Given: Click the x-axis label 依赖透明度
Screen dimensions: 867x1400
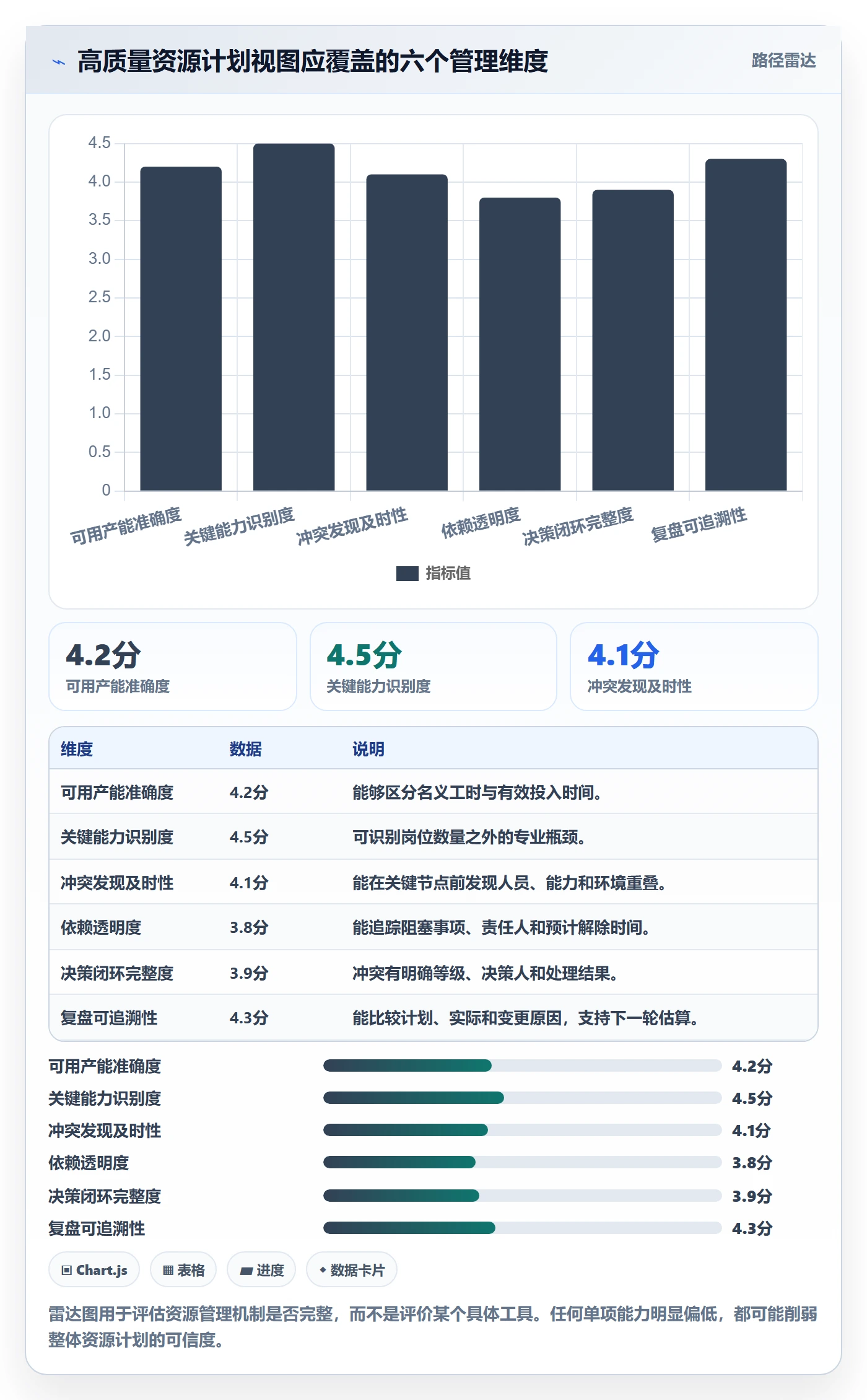Looking at the screenshot, I should 481,523.
